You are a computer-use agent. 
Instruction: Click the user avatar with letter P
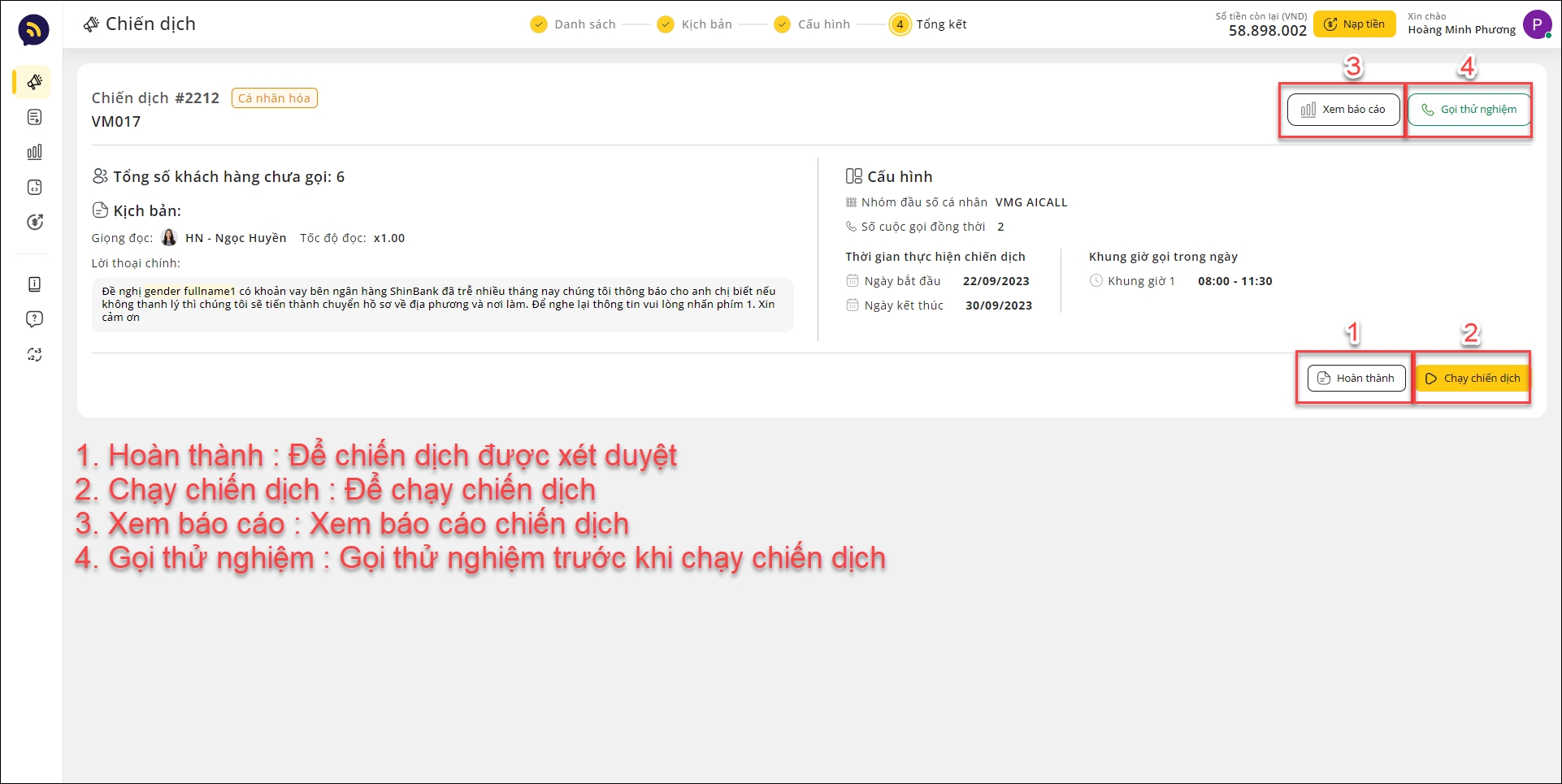(1536, 24)
